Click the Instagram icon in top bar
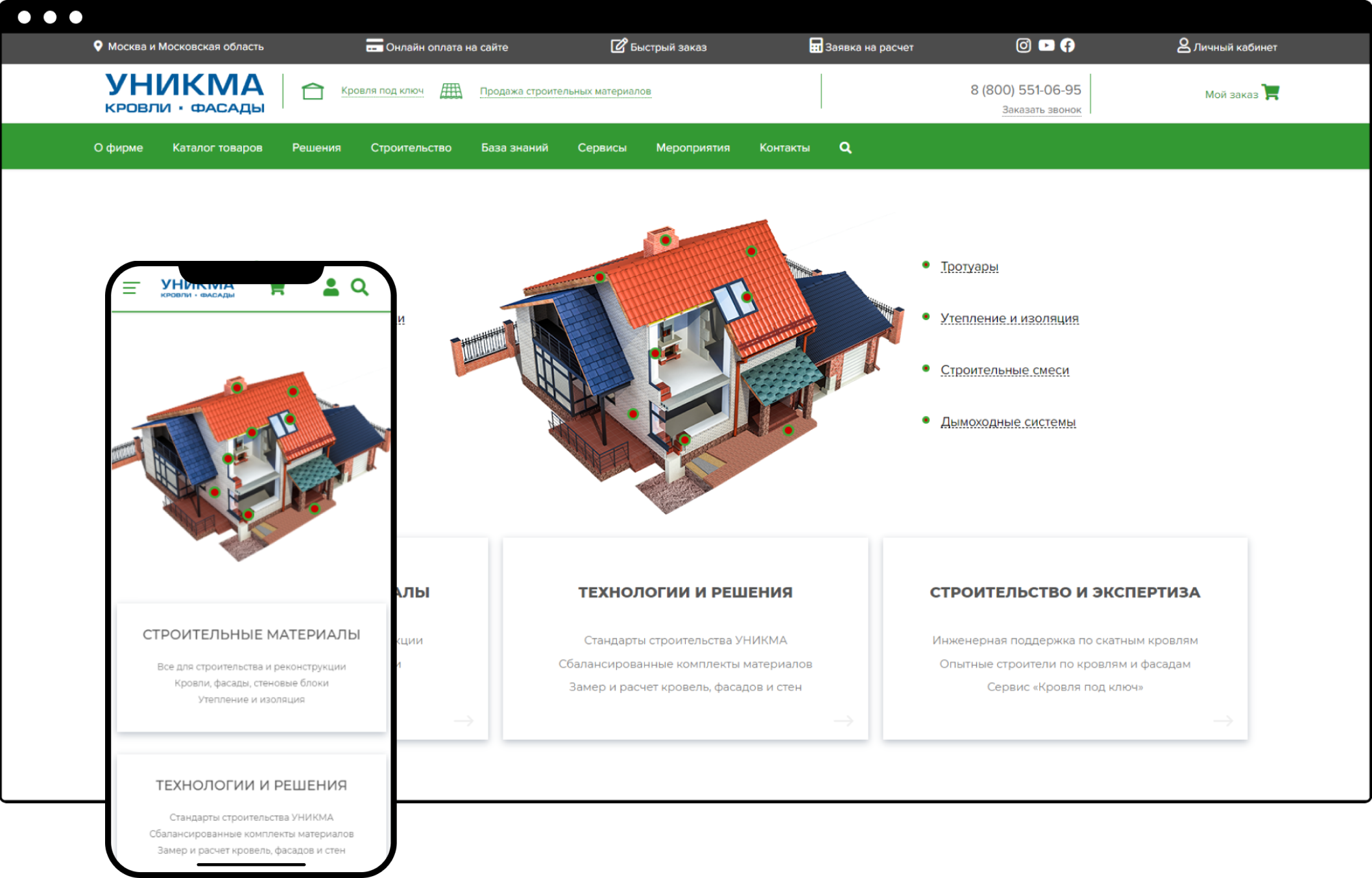The width and height of the screenshot is (1372, 878). pyautogui.click(x=1023, y=45)
